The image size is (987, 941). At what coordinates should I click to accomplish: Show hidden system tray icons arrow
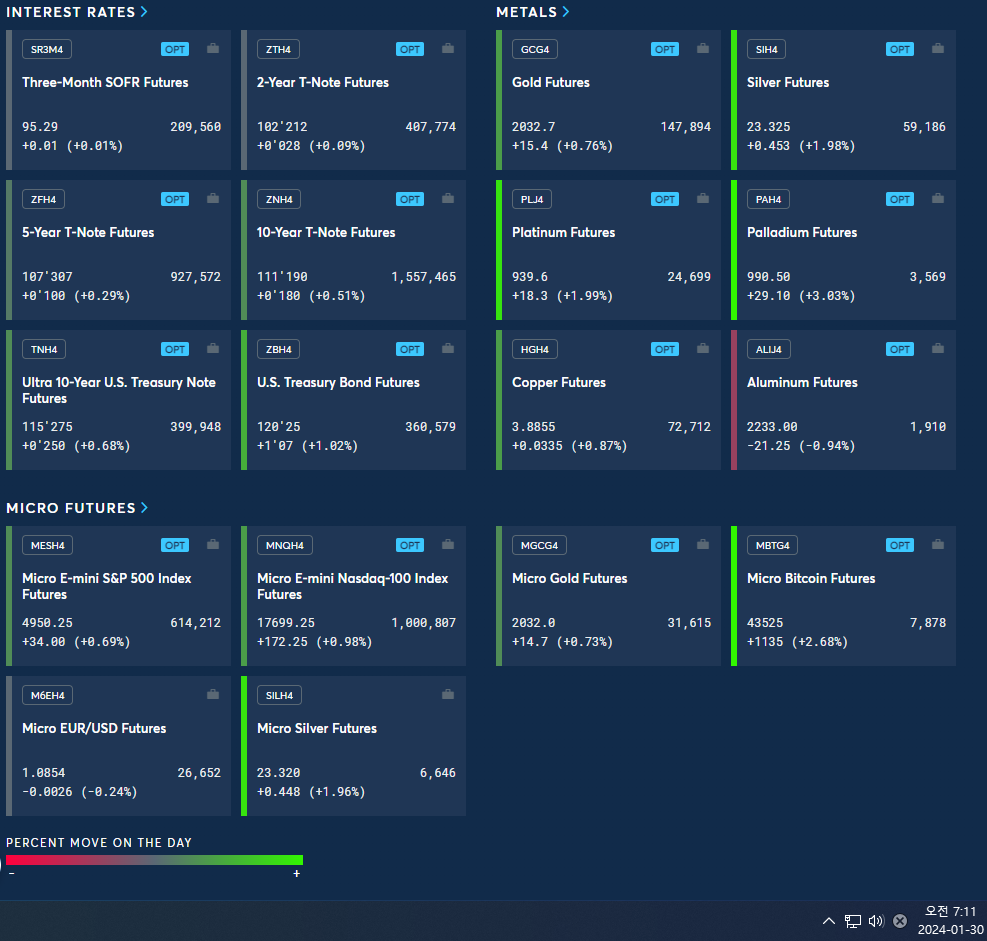(x=828, y=921)
